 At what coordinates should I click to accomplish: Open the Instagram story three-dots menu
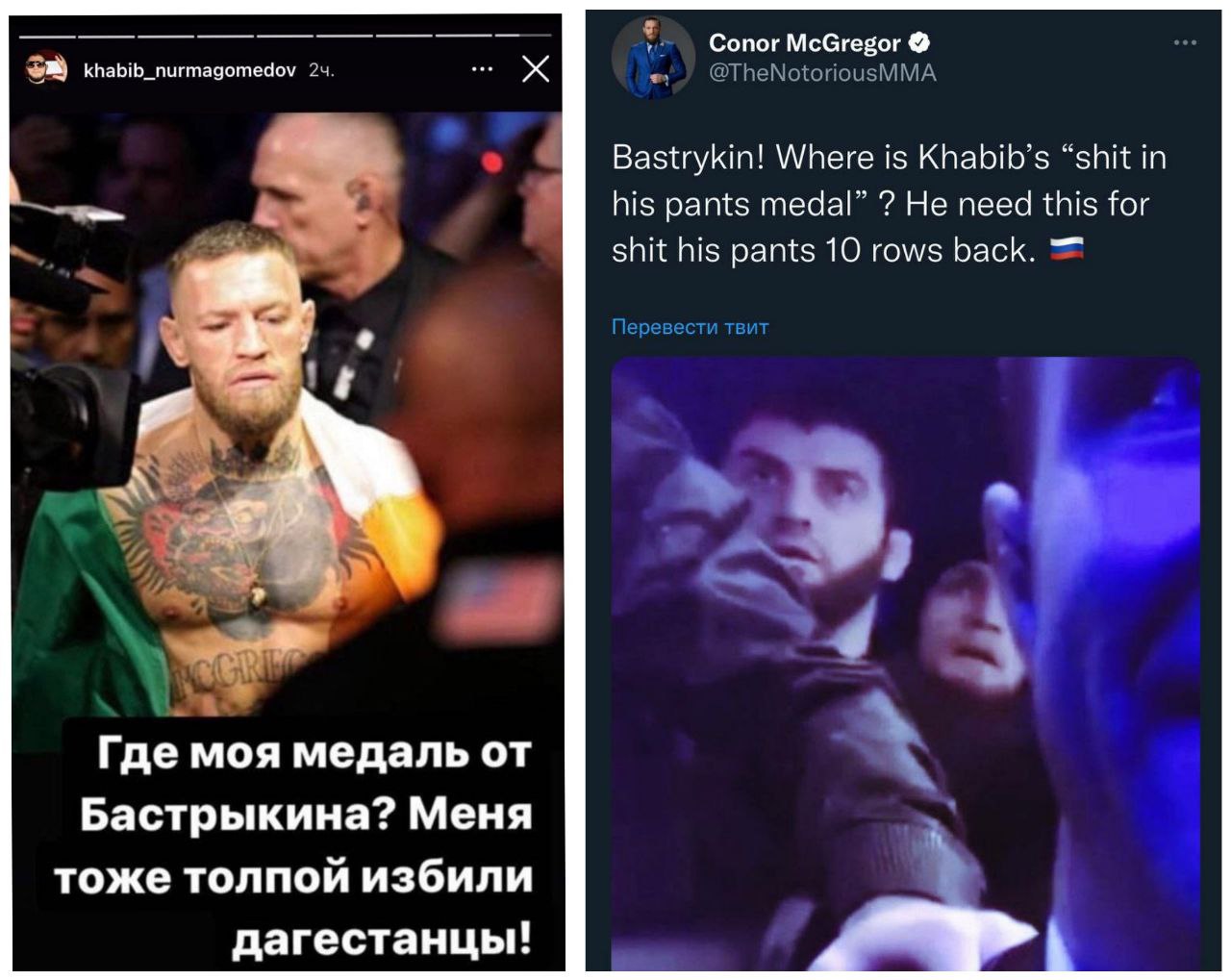coord(483,69)
